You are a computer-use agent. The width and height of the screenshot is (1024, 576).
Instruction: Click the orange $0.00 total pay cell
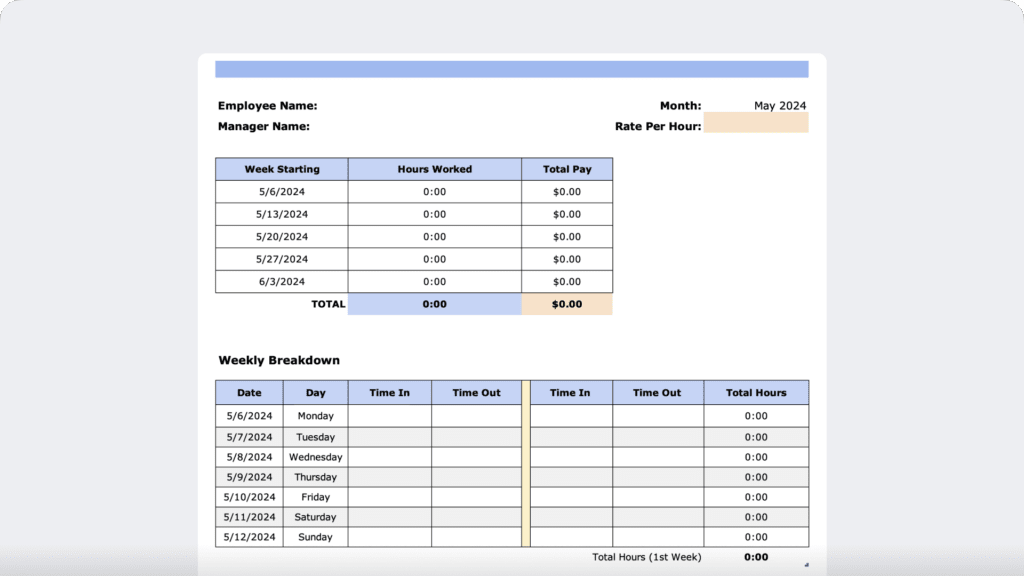(567, 304)
